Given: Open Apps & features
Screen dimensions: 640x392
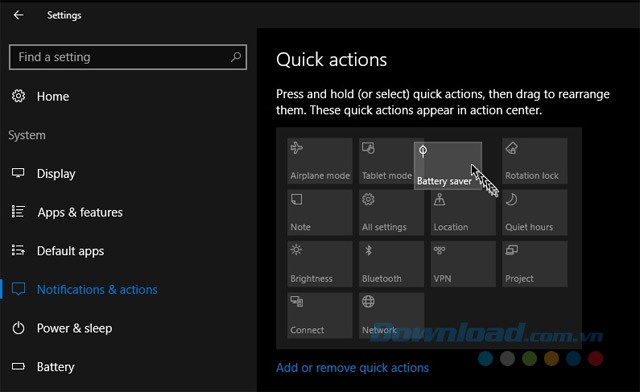Looking at the screenshot, I should (80, 213).
